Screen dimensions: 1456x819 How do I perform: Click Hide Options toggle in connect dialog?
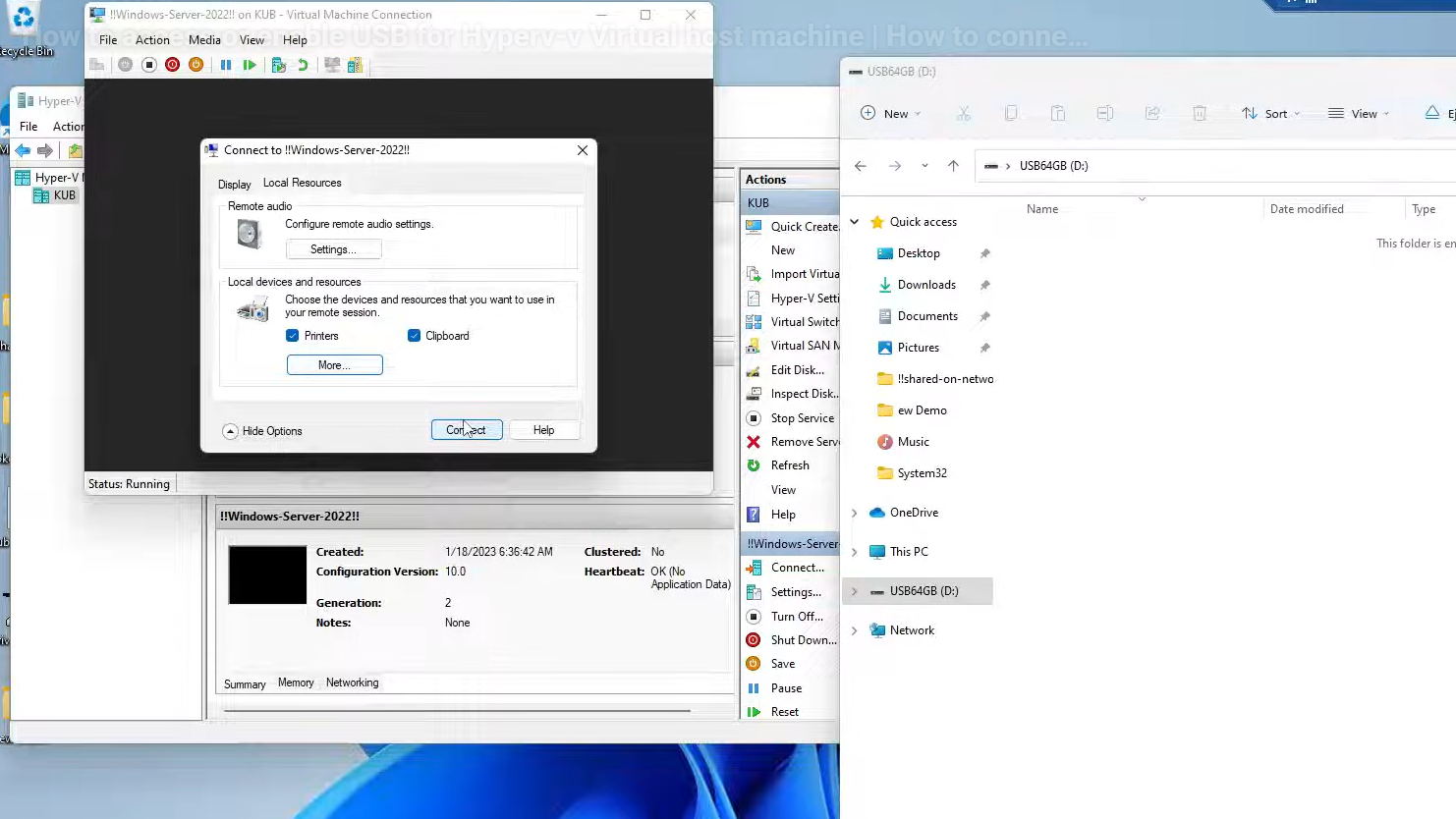point(262,431)
